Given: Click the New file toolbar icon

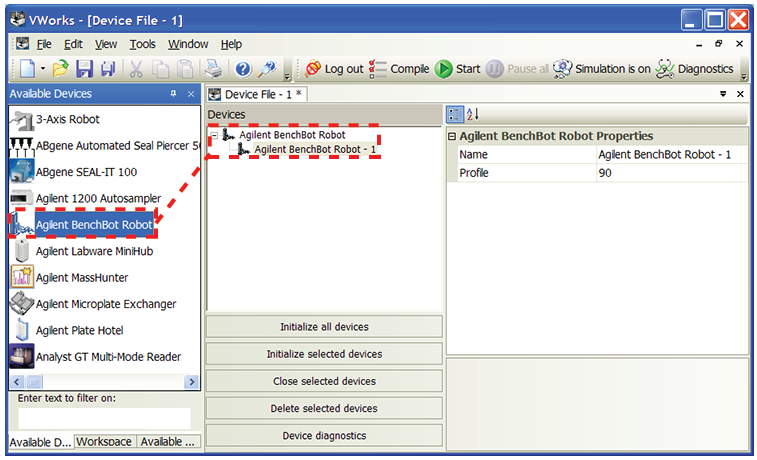Looking at the screenshot, I should tap(25, 69).
